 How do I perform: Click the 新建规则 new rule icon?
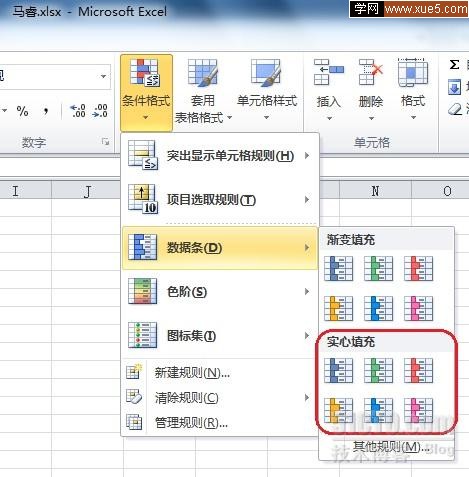coord(134,372)
